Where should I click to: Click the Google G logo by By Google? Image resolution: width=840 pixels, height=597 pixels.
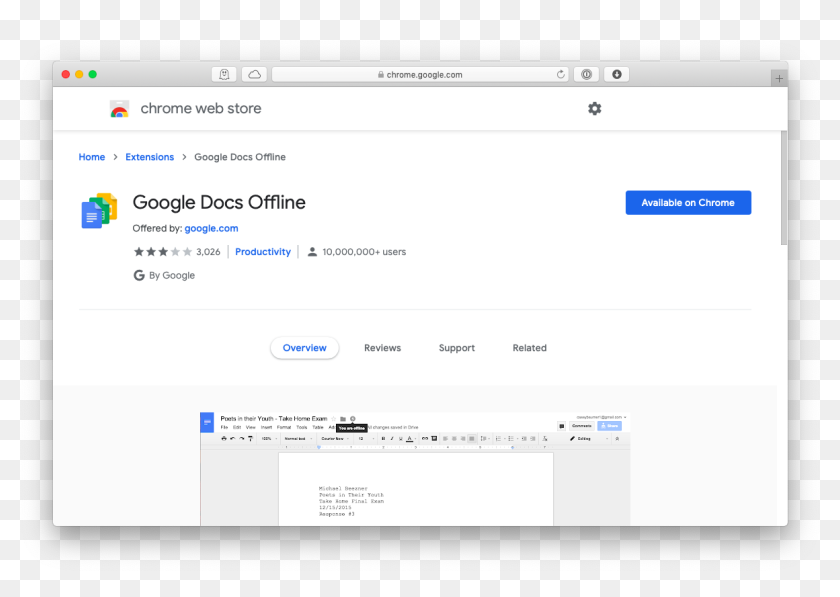(139, 275)
